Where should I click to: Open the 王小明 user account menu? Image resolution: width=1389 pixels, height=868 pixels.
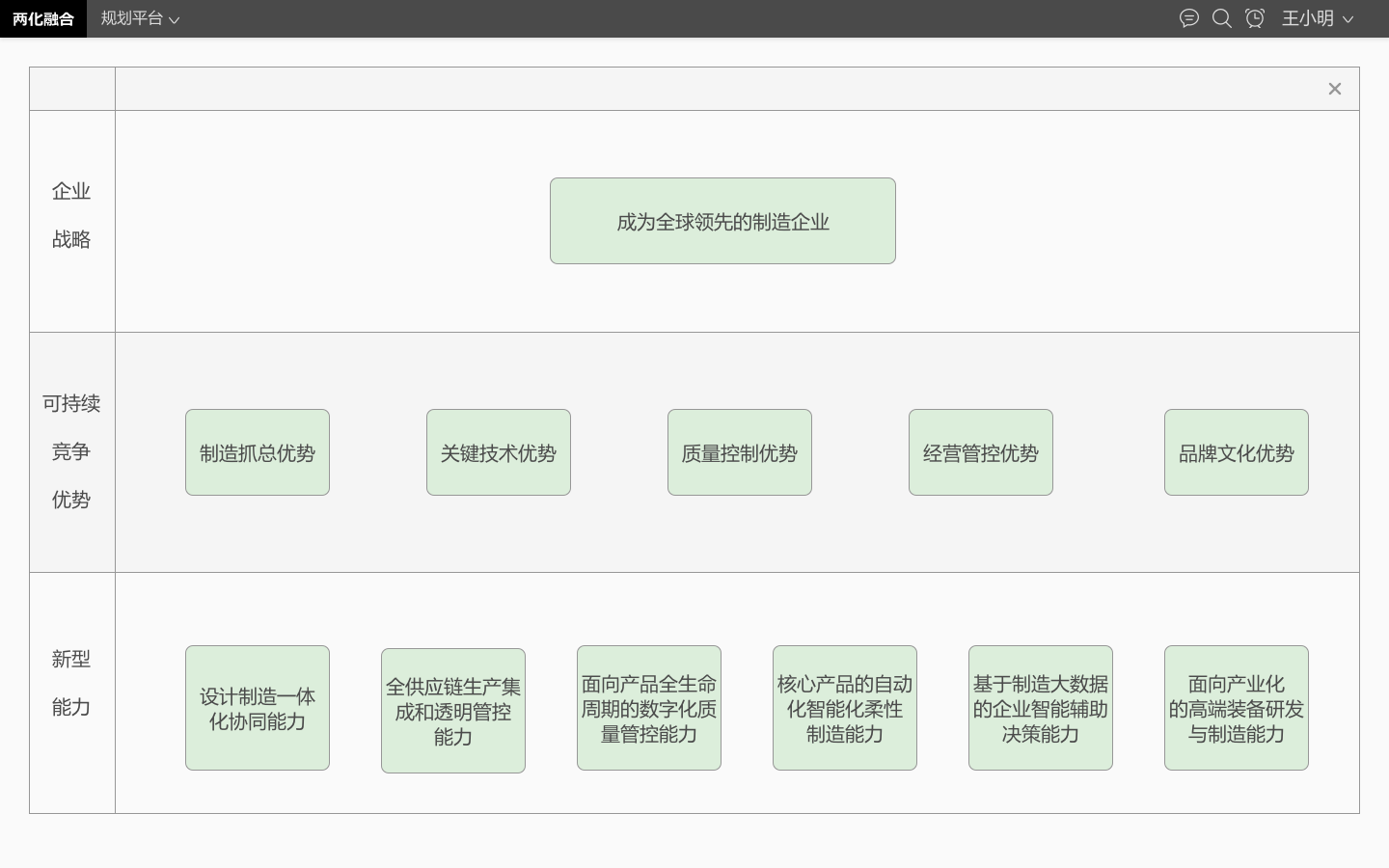(x=1317, y=18)
